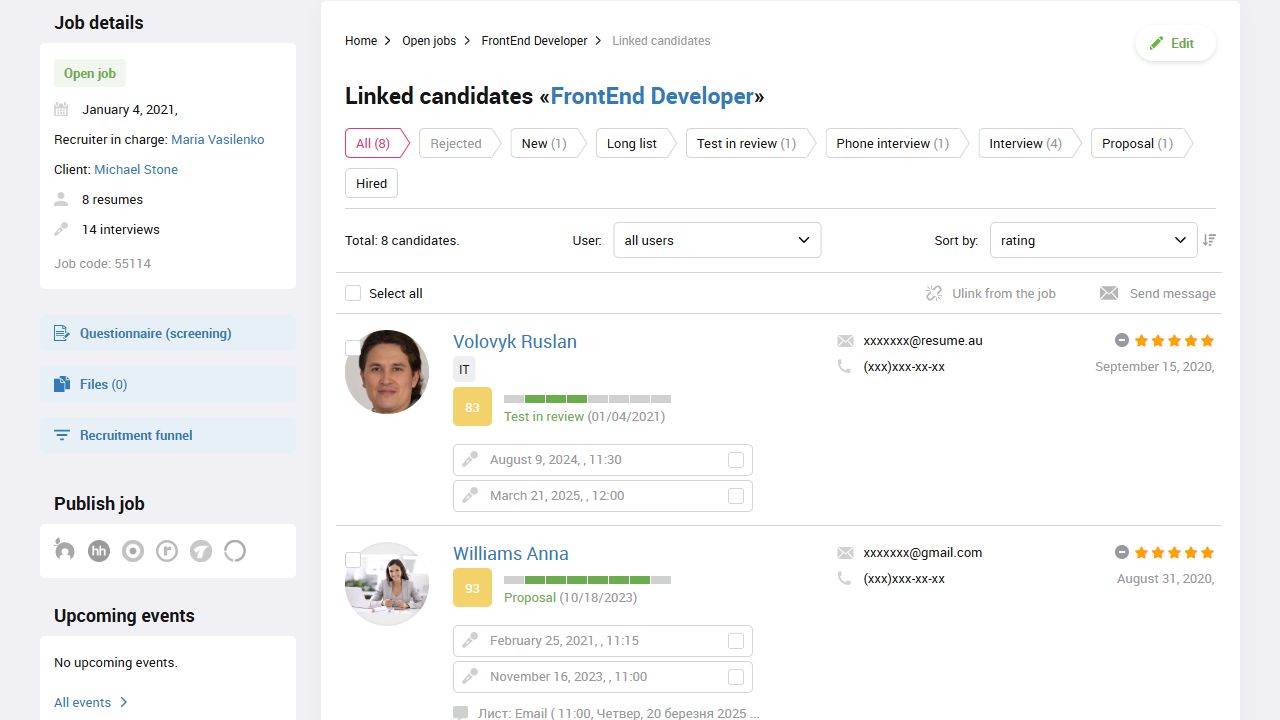Viewport: 1280px width, 720px height.
Task: Select the New (1) candidates tab
Action: coord(543,143)
